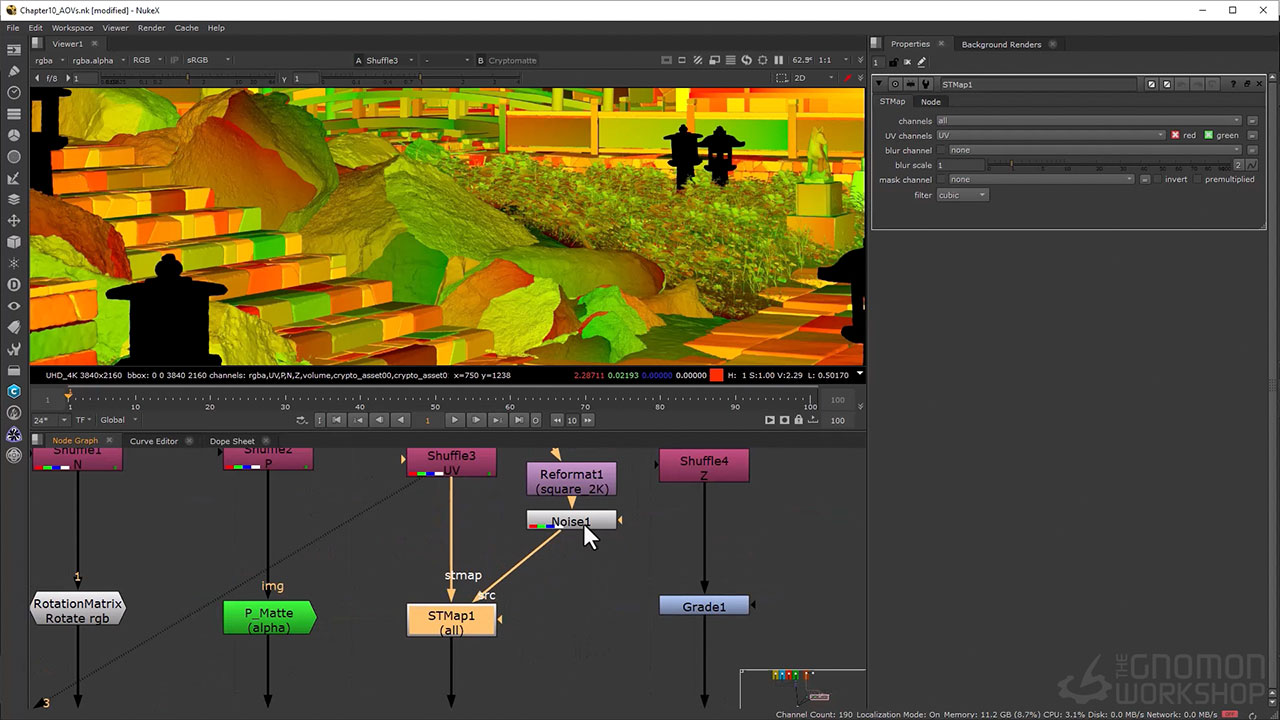Pause viewer updating with the pause icon

[779, 60]
